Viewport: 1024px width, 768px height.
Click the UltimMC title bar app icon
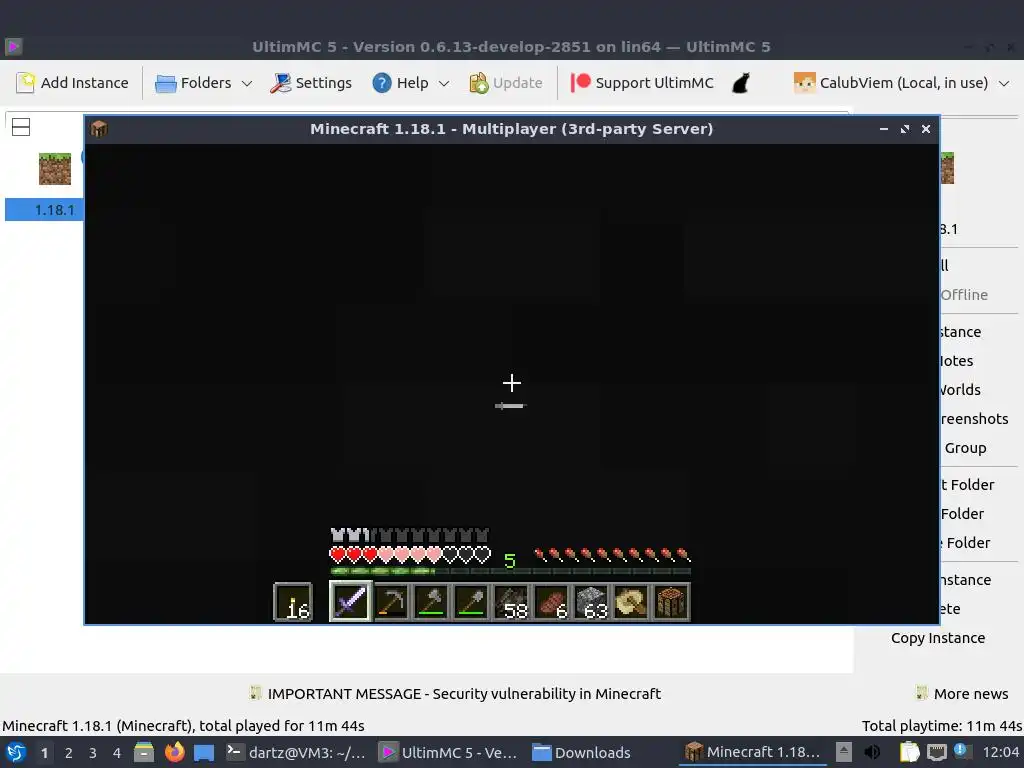(x=14, y=47)
